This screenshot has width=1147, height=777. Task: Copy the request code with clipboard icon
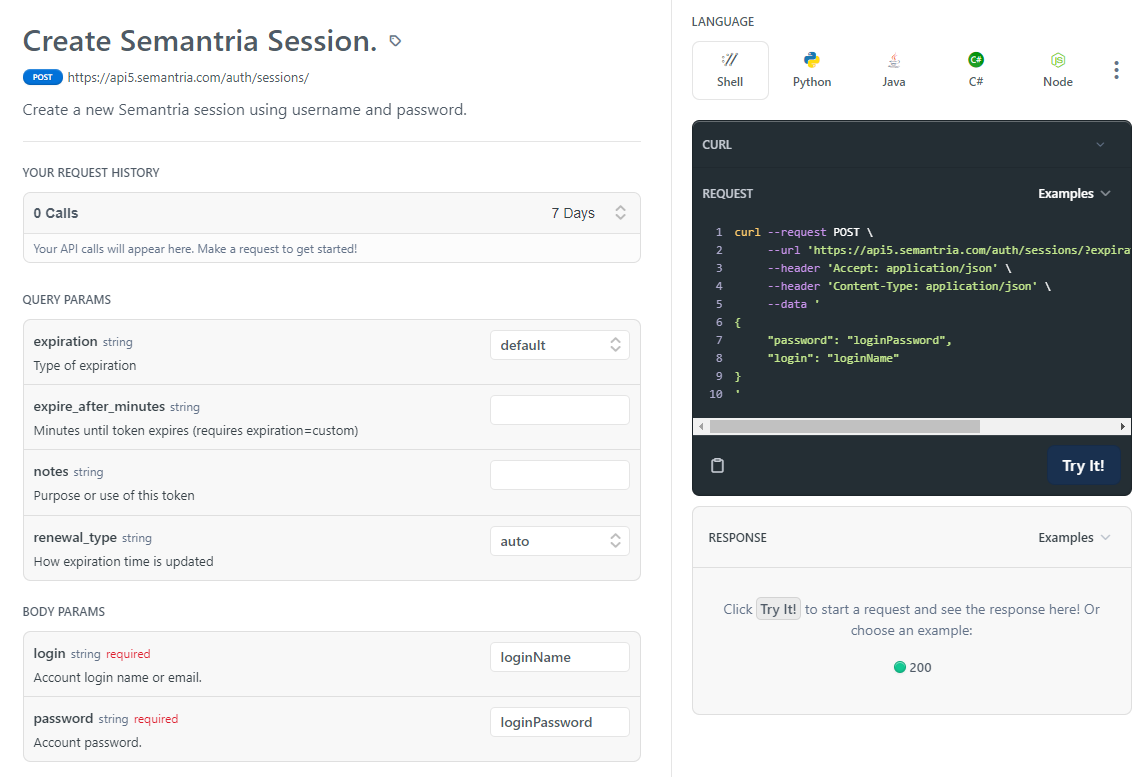click(x=718, y=465)
